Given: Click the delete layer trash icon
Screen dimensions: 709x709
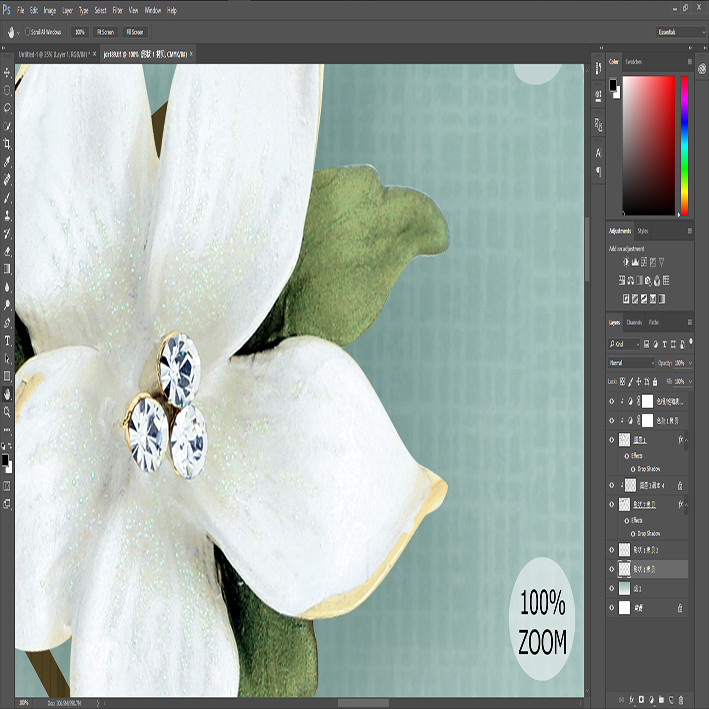Looking at the screenshot, I should click(681, 700).
